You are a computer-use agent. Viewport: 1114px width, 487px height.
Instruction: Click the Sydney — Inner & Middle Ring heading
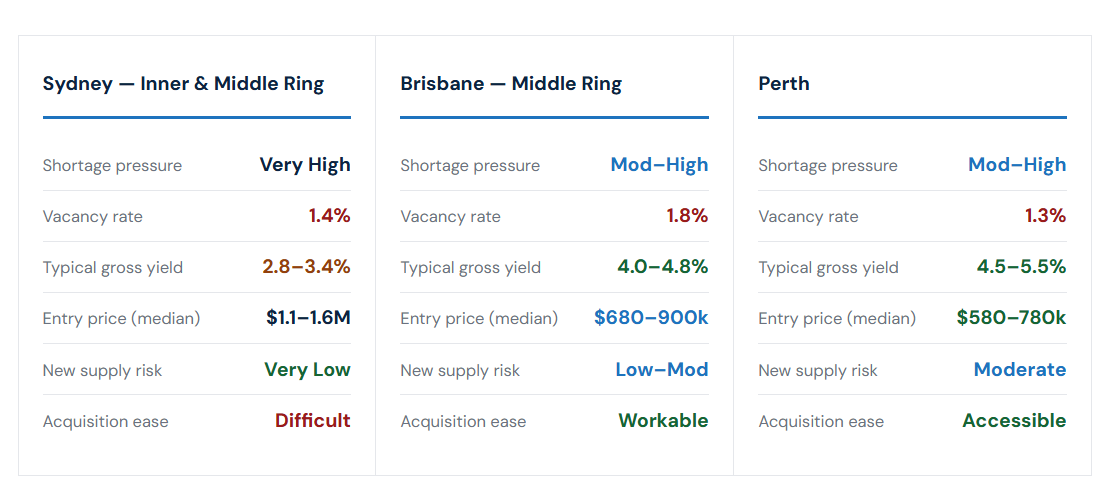click(x=183, y=84)
